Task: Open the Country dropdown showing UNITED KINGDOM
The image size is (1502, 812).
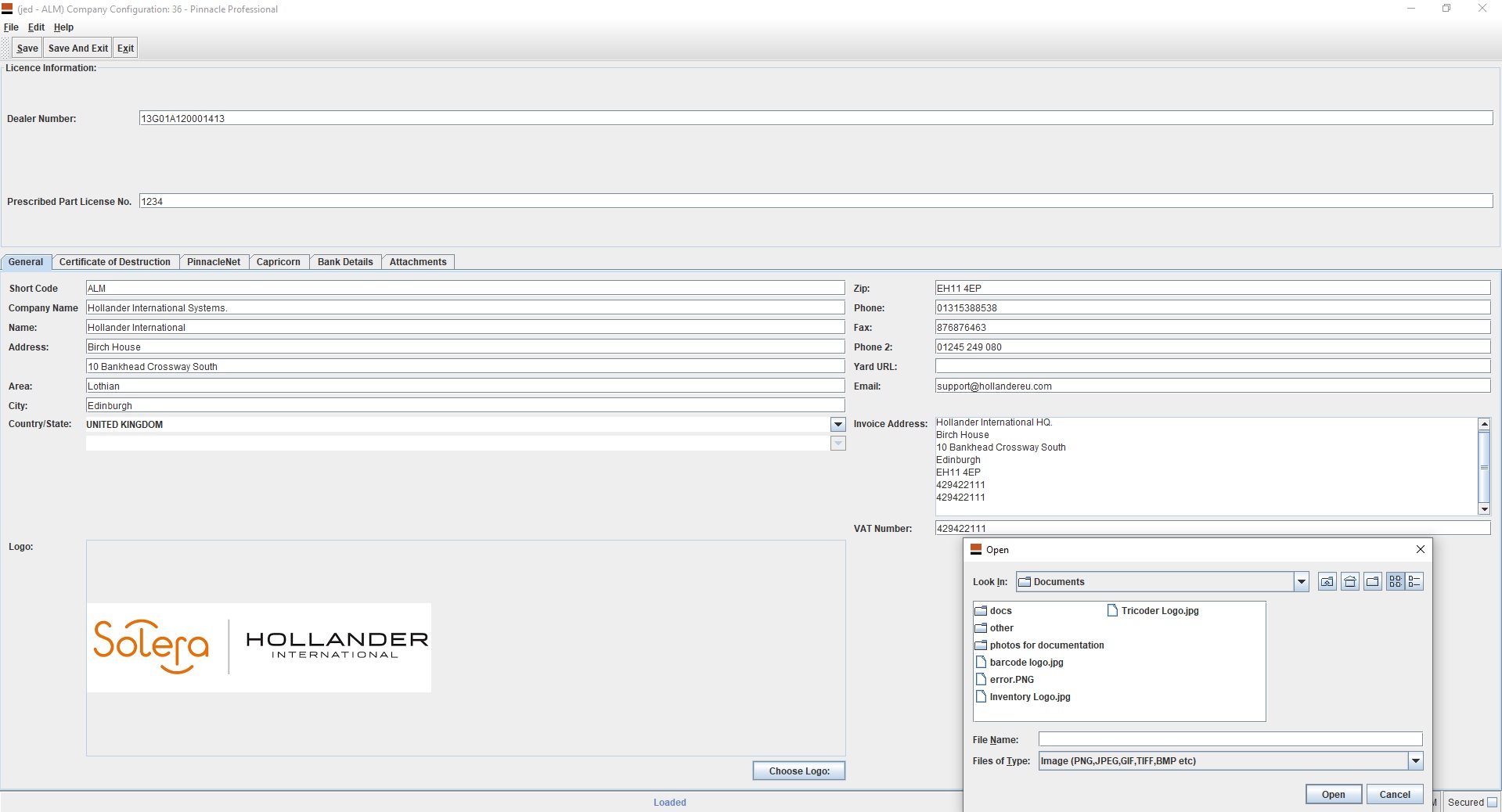Action: (x=838, y=424)
